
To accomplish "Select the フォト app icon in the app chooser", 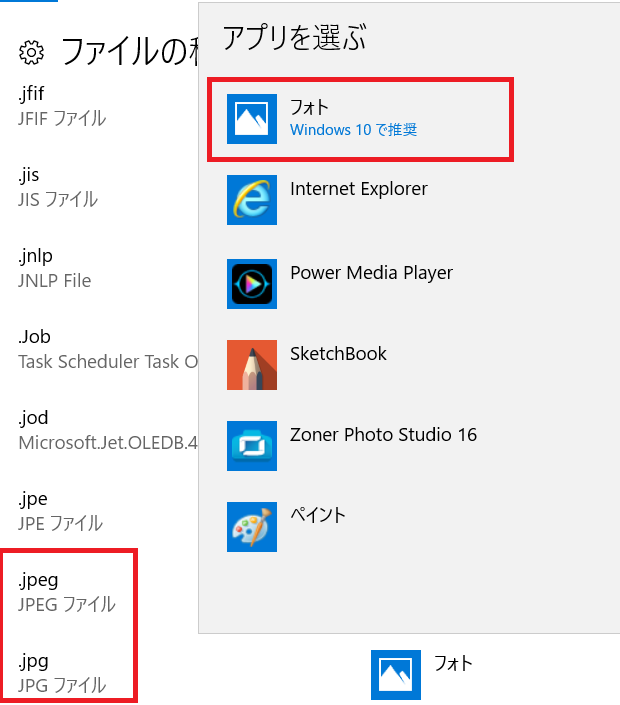I will click(x=252, y=119).
